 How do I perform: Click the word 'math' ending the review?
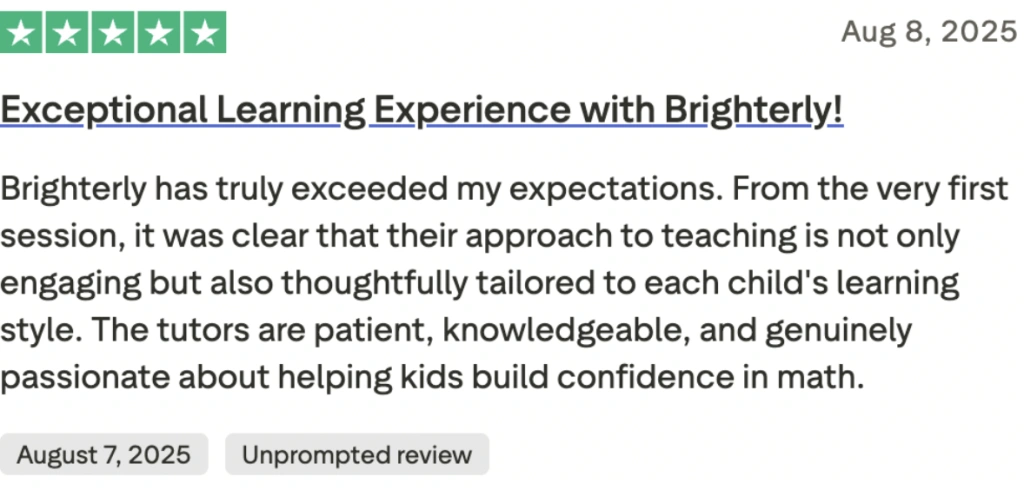[x=826, y=377]
